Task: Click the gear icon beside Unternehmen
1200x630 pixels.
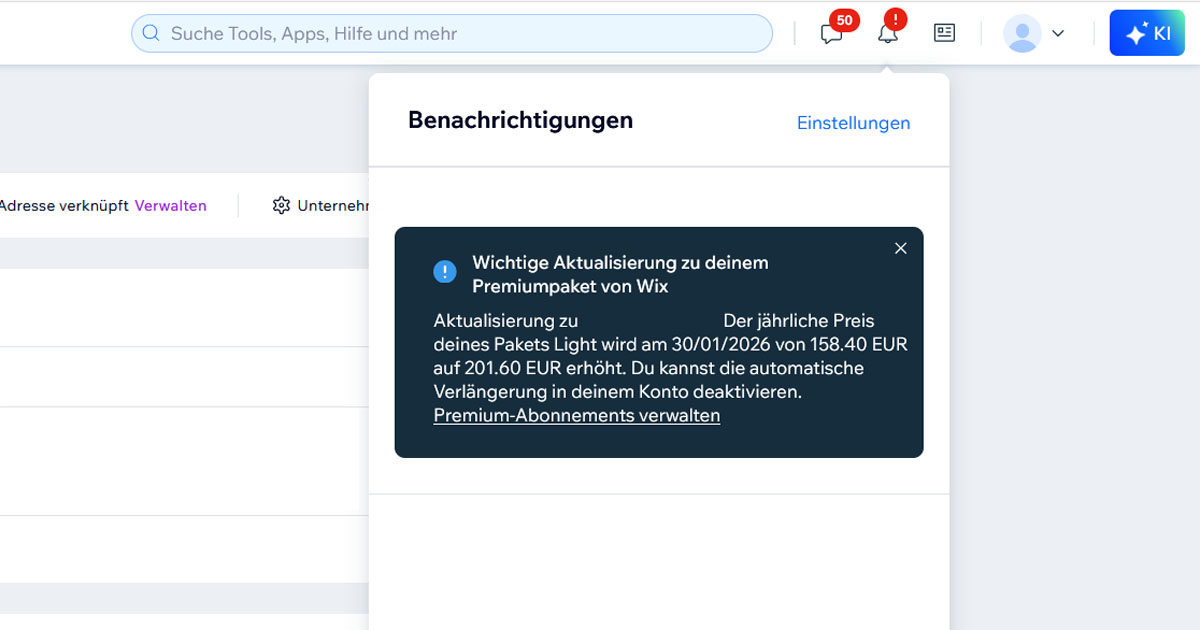Action: coord(281,205)
